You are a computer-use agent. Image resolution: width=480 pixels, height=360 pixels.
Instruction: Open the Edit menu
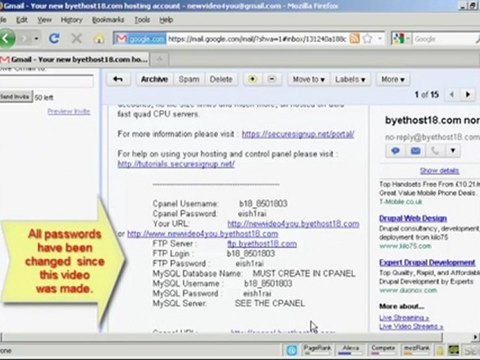pos(22,20)
